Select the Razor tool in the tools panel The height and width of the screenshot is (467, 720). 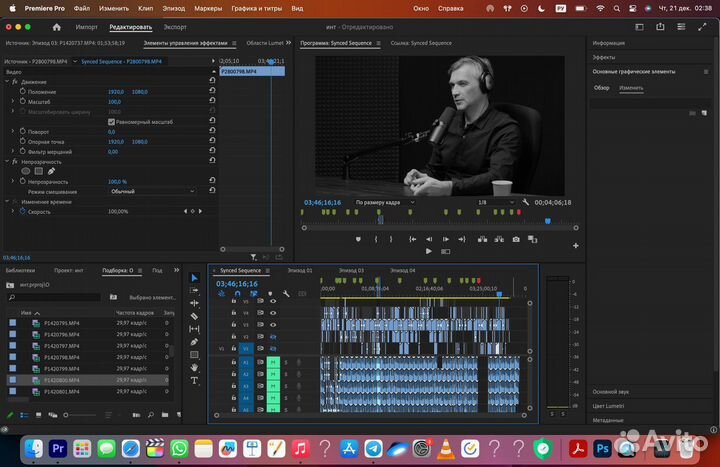point(195,316)
